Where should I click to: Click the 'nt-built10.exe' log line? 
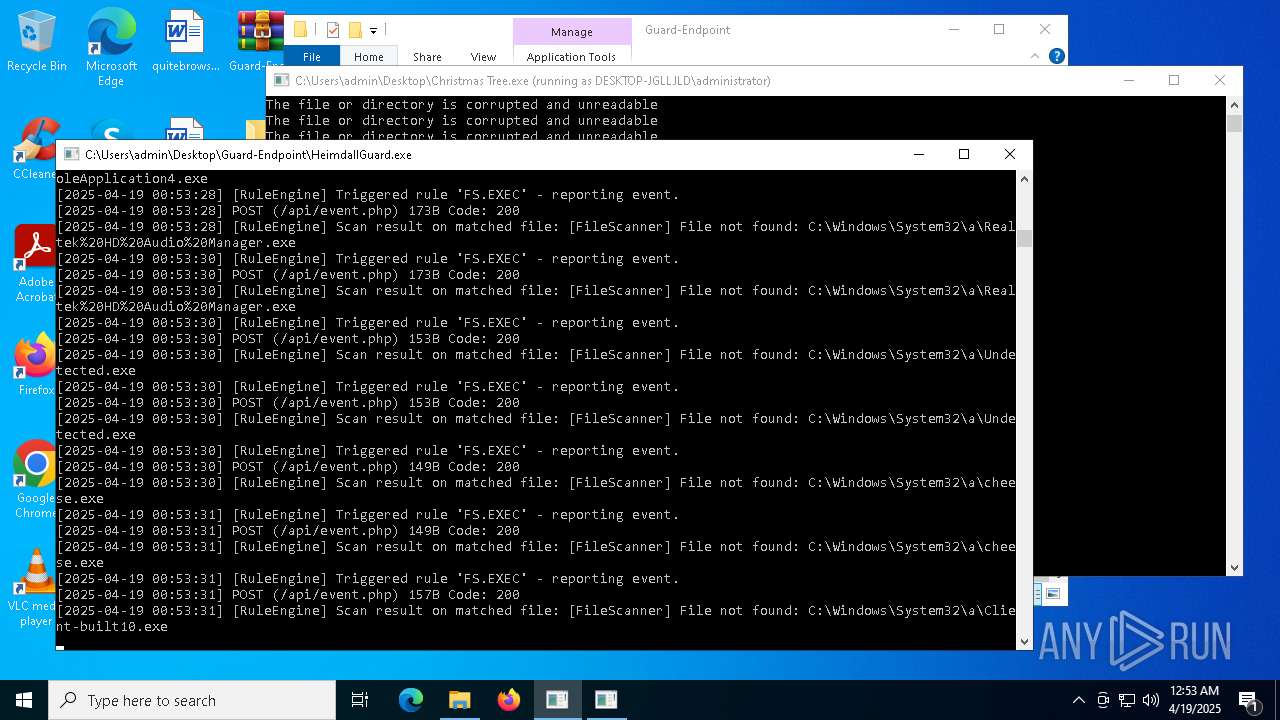coord(112,627)
